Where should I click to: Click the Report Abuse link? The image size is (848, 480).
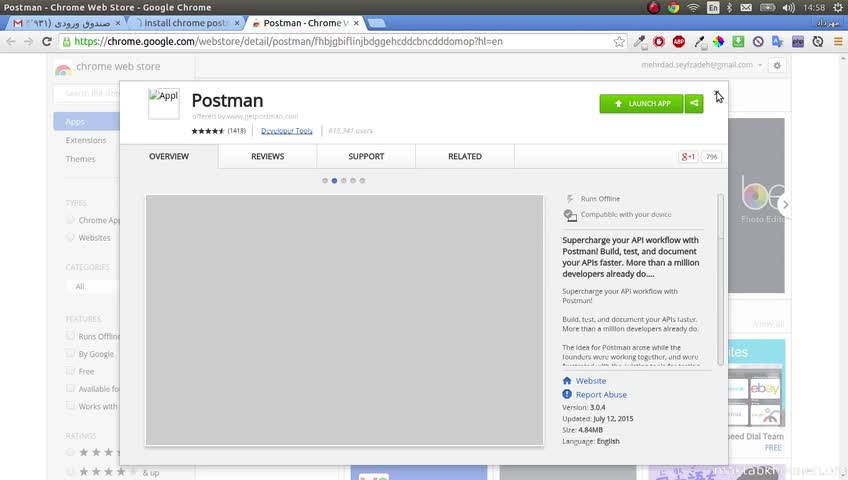601,395
